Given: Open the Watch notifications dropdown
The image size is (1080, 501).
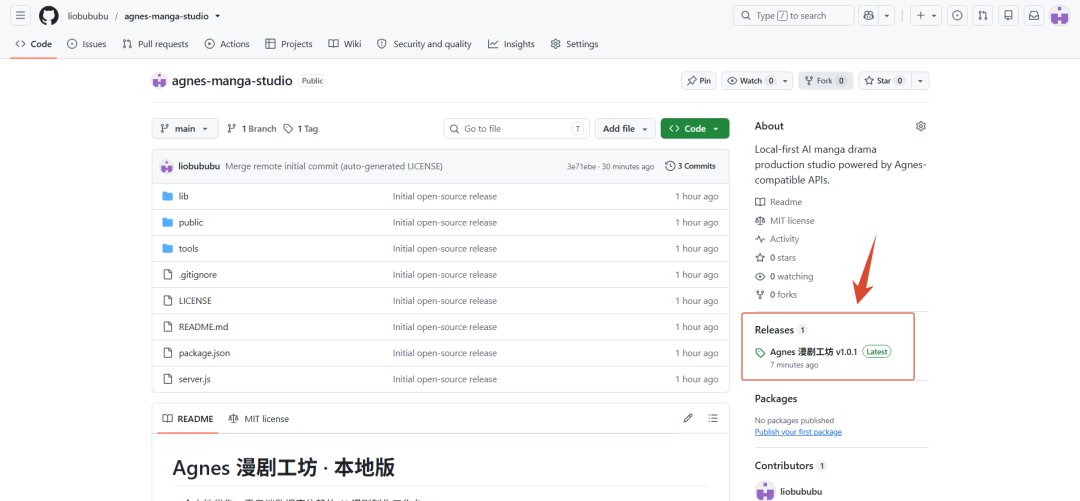Looking at the screenshot, I should (756, 81).
